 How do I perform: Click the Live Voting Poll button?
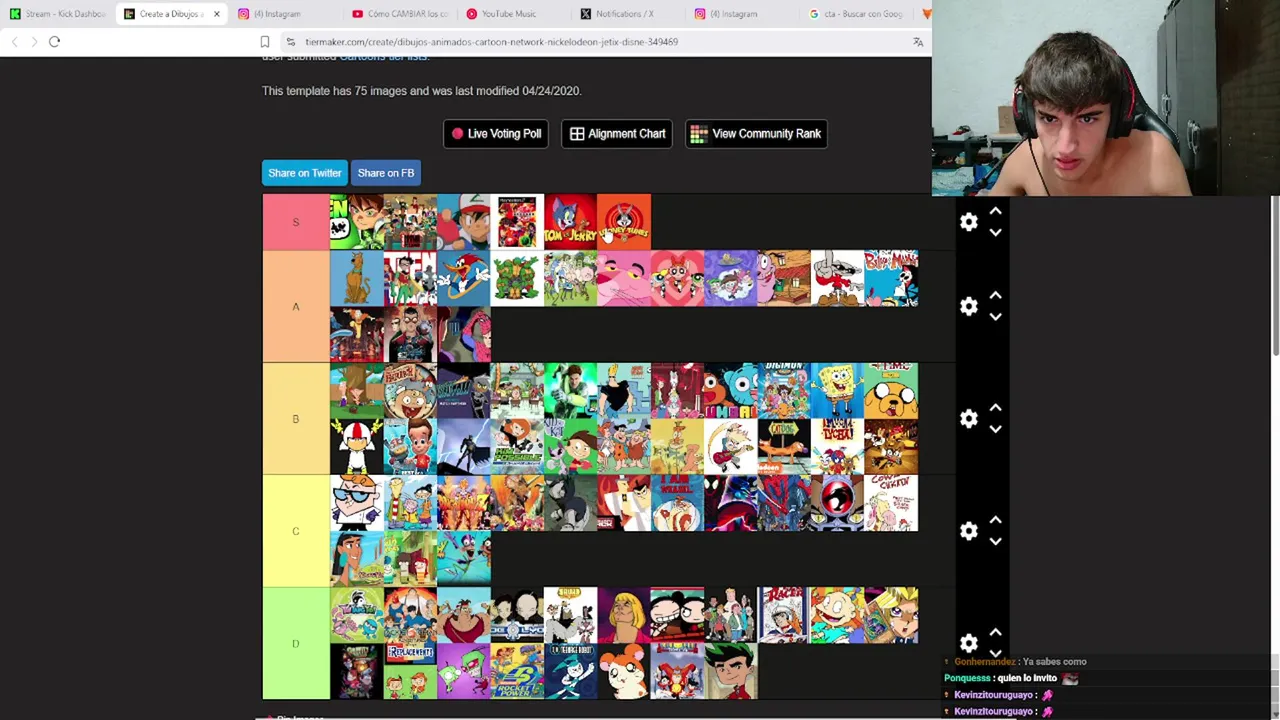(x=495, y=134)
